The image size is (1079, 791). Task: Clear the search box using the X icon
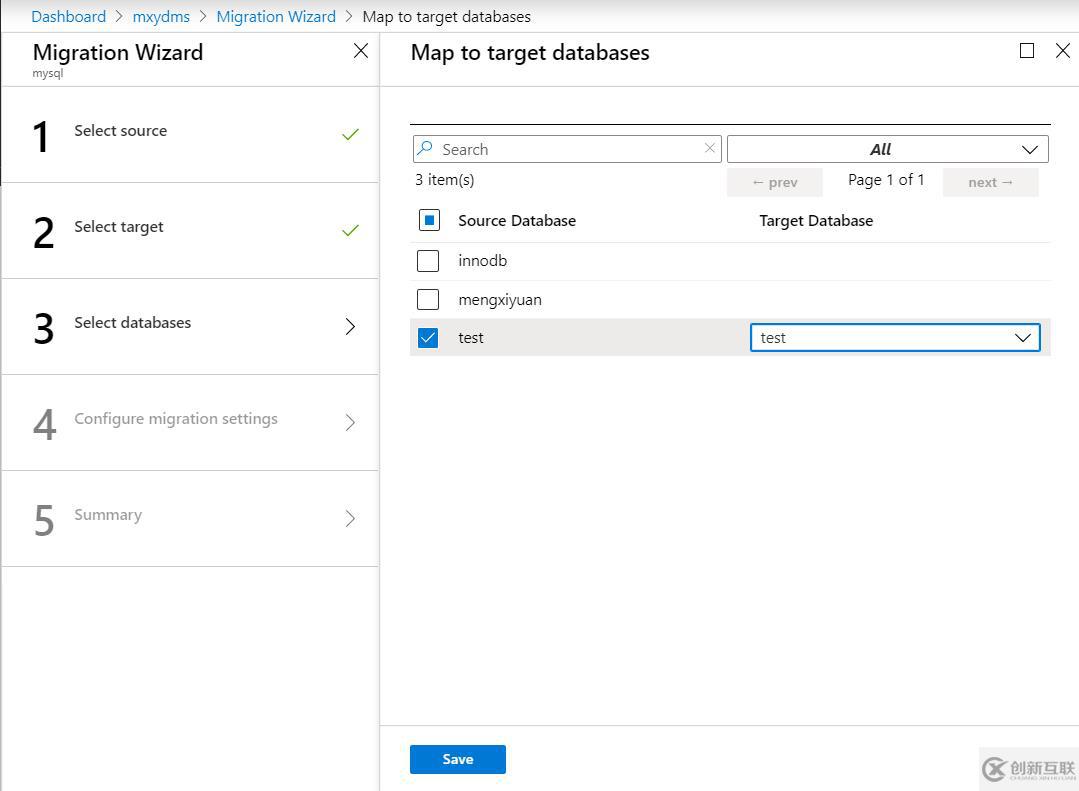click(710, 148)
